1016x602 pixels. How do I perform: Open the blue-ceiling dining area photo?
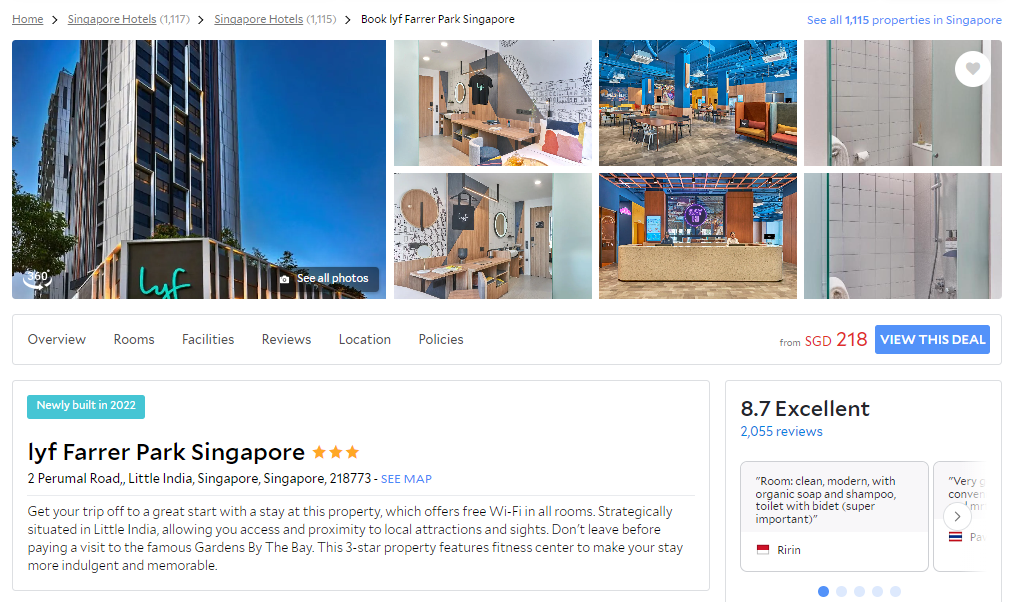[698, 103]
